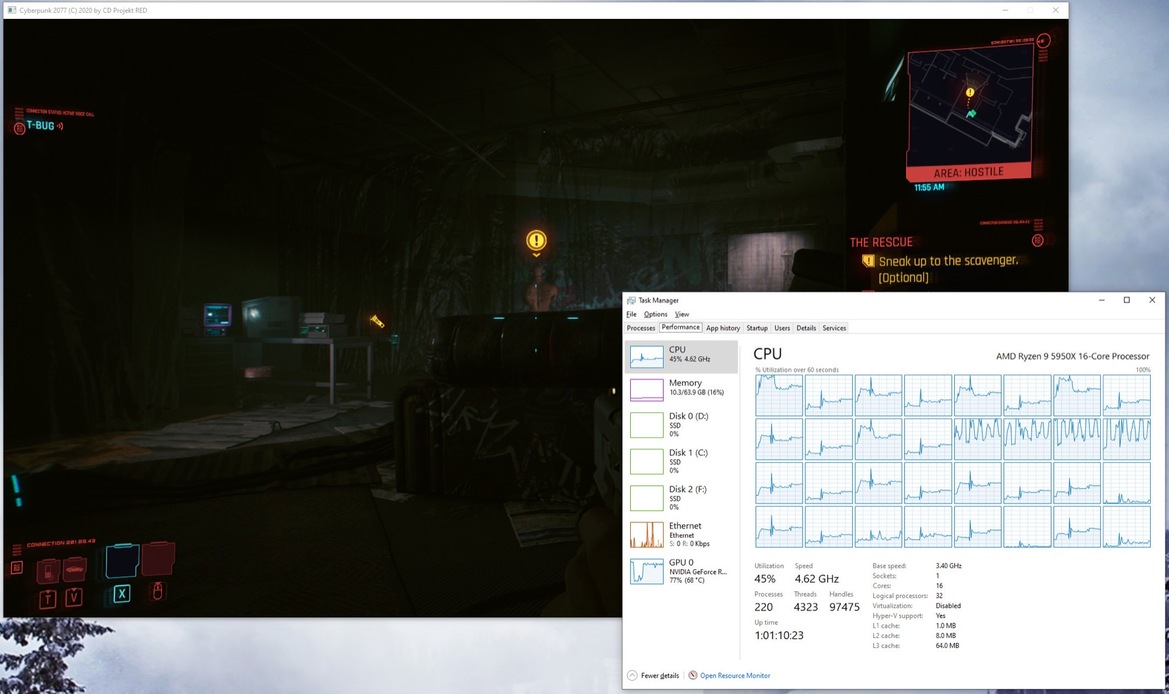Viewport: 1169px width, 694px height.
Task: Maximize the Task Manager window
Action: [1127, 300]
